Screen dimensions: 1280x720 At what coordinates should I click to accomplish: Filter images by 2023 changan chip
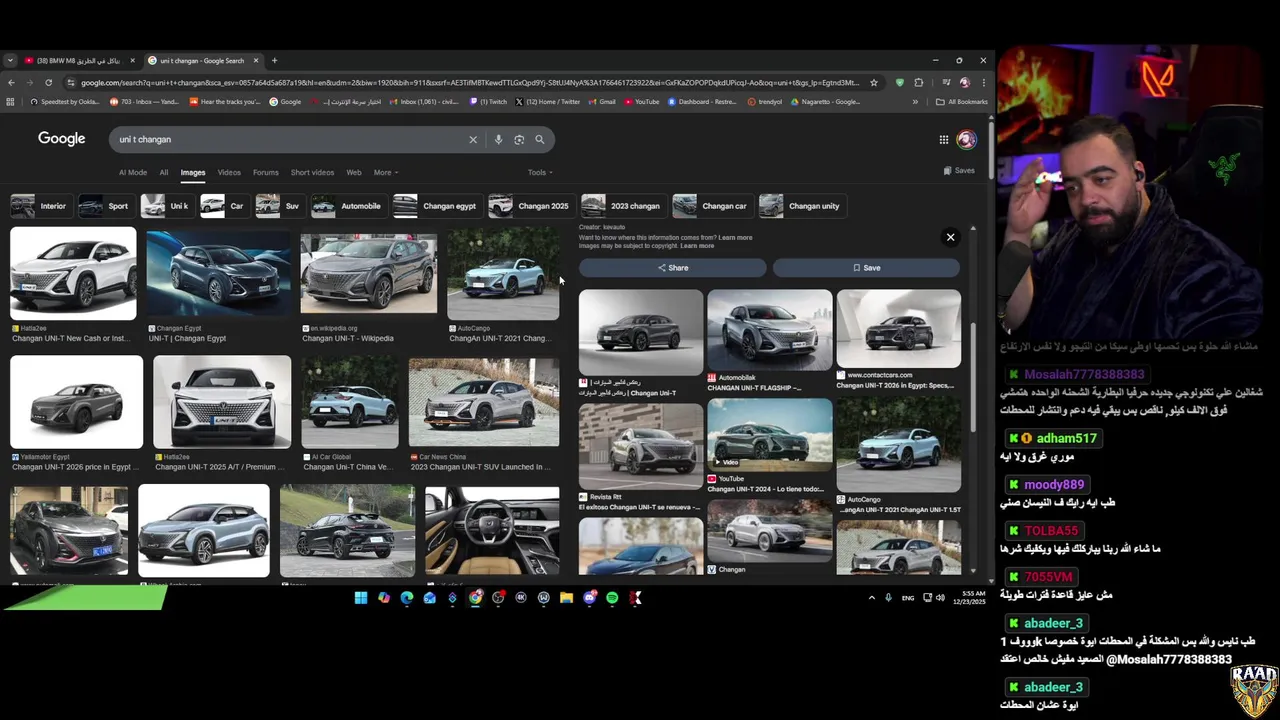coord(623,206)
